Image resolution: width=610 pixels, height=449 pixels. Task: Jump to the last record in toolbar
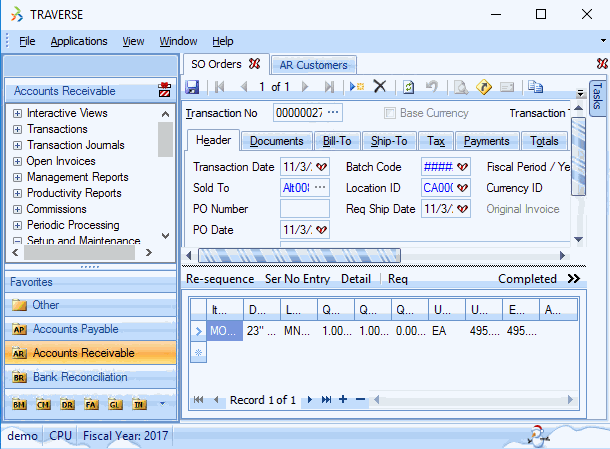point(329,87)
